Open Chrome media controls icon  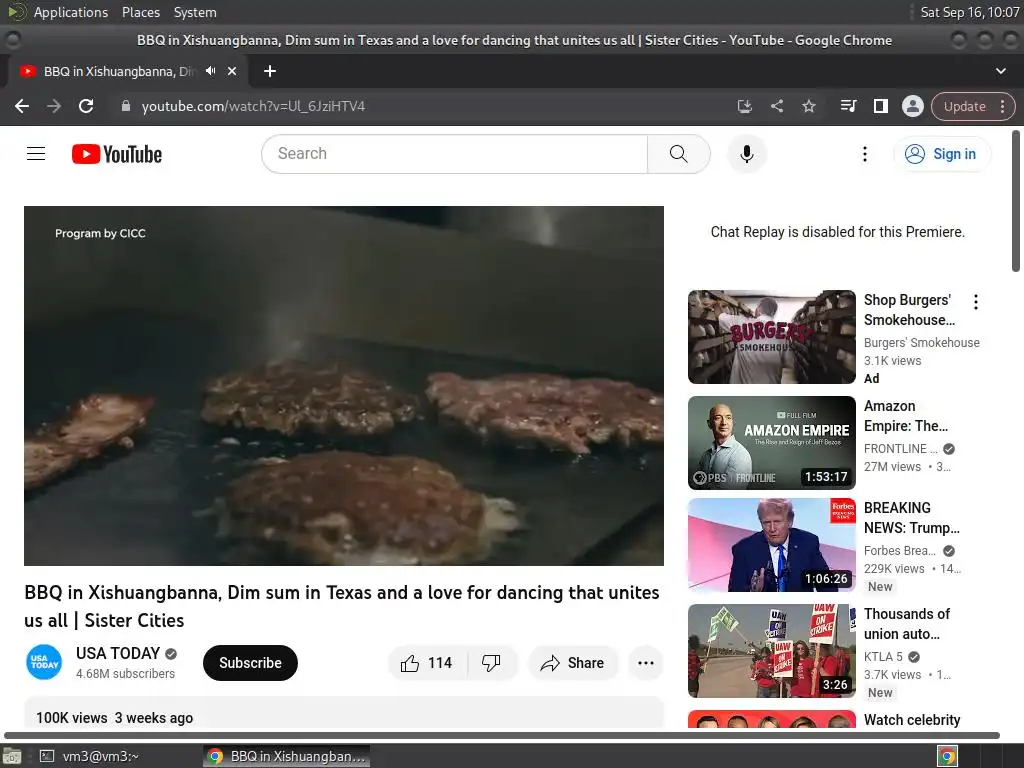point(848,106)
